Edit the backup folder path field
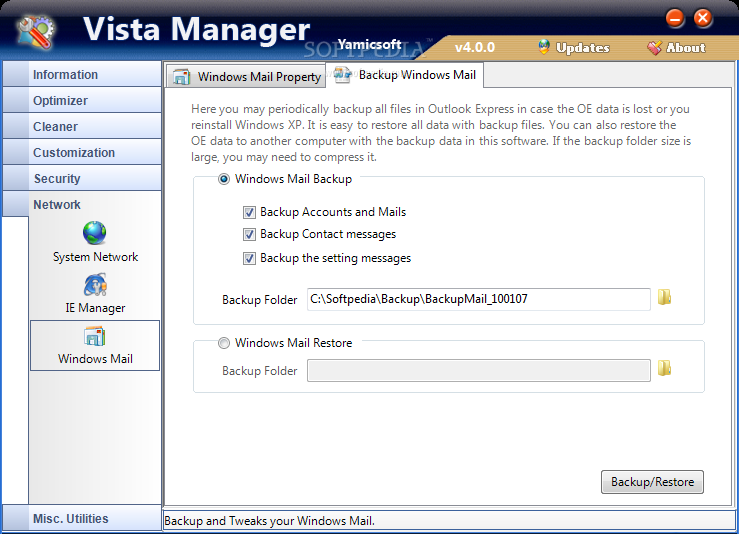The height and width of the screenshot is (534, 739). (479, 299)
